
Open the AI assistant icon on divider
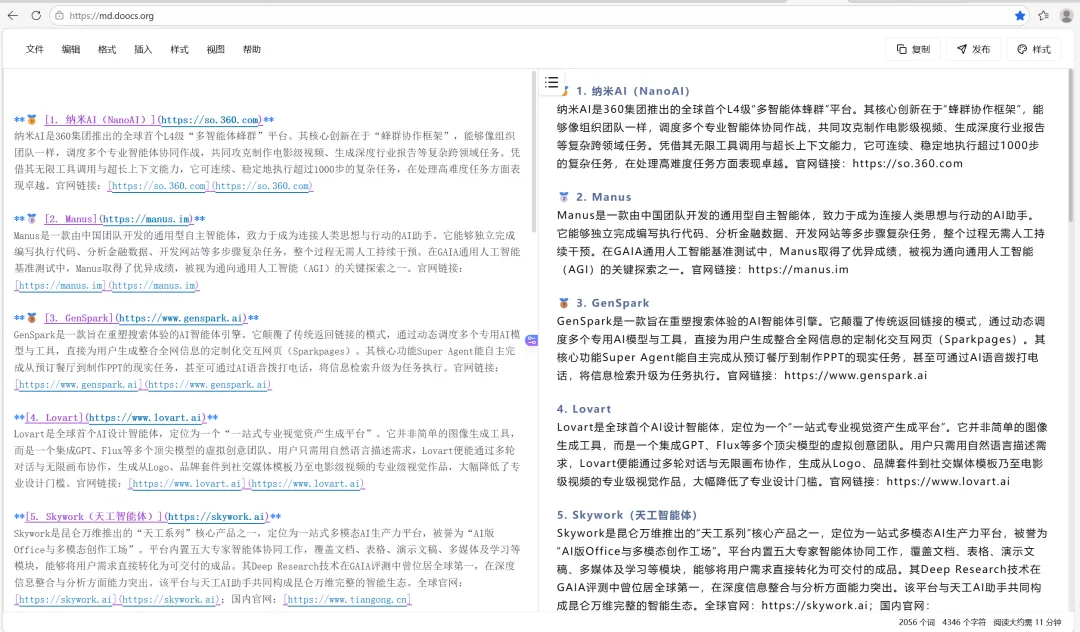click(531, 340)
